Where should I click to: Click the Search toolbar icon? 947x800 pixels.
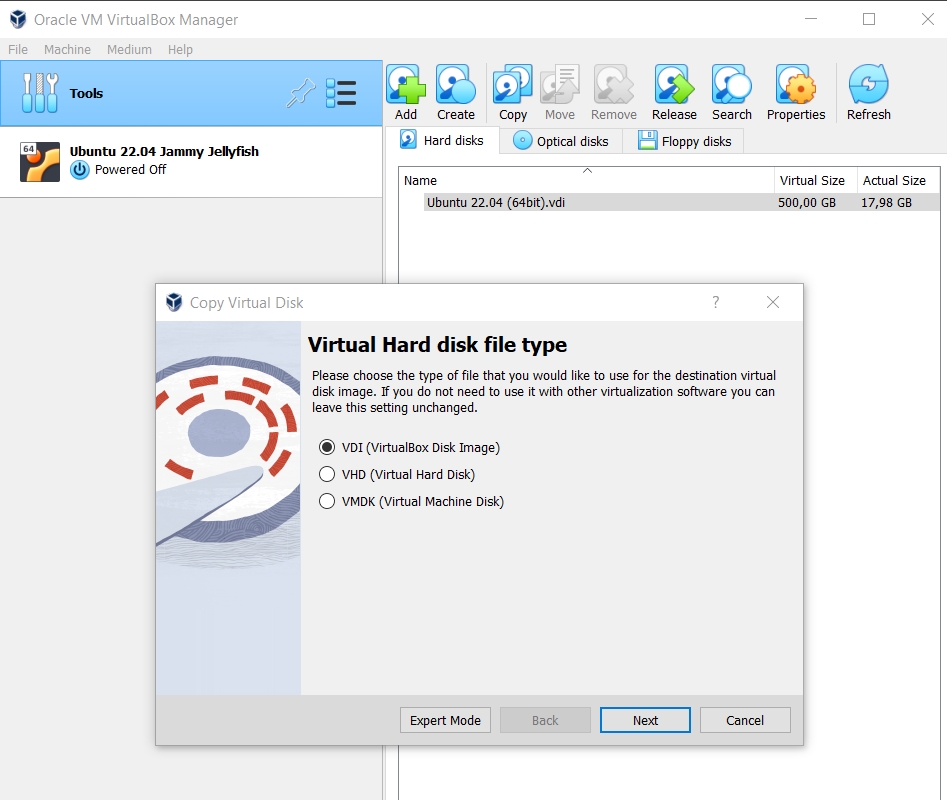[x=731, y=92]
